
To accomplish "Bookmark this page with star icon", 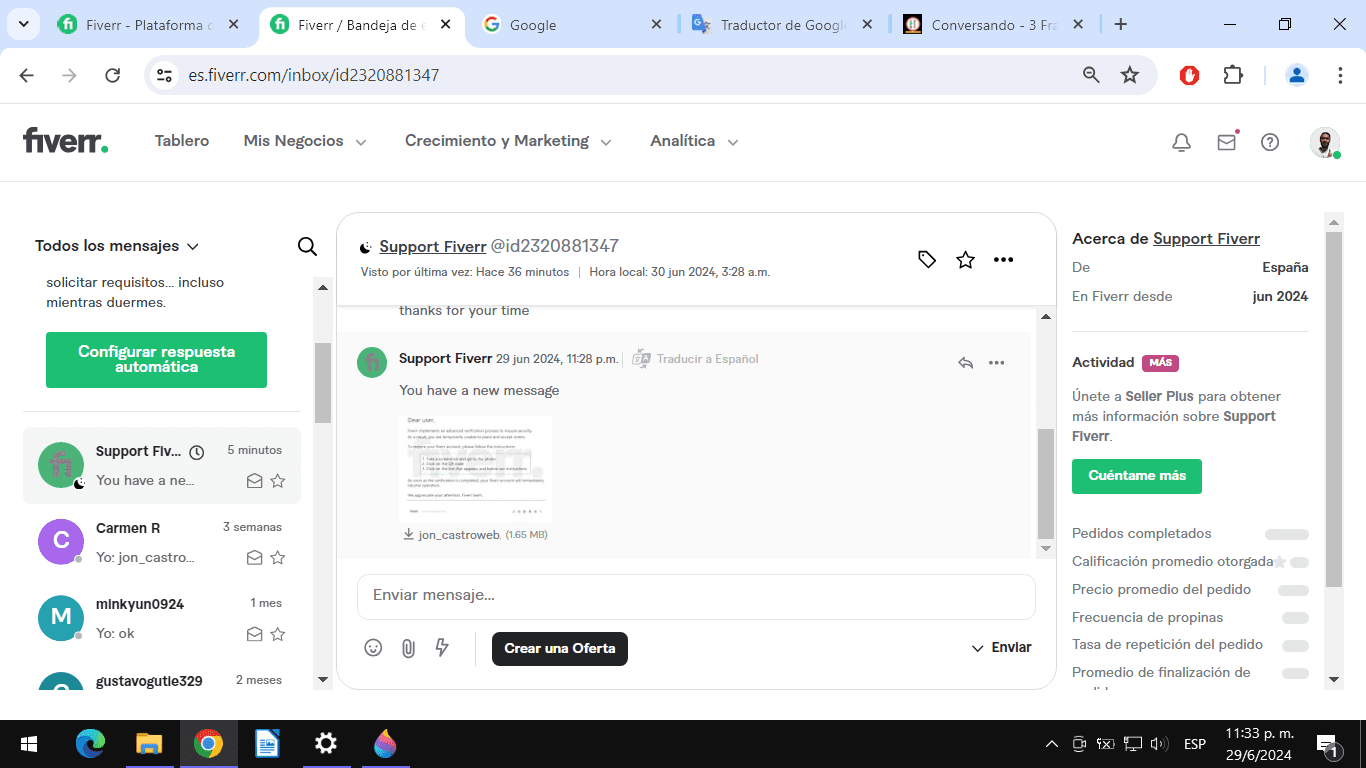I will pyautogui.click(x=1130, y=75).
